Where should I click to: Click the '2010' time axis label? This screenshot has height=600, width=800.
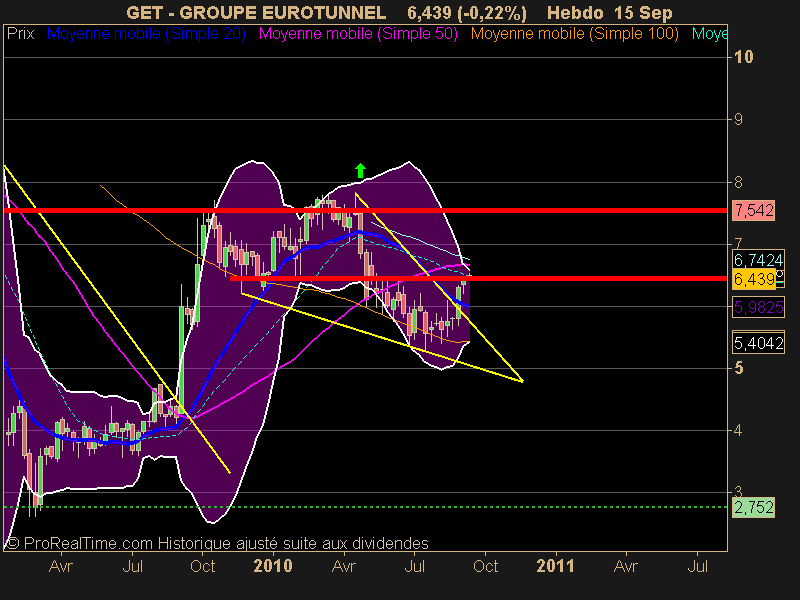click(x=273, y=566)
